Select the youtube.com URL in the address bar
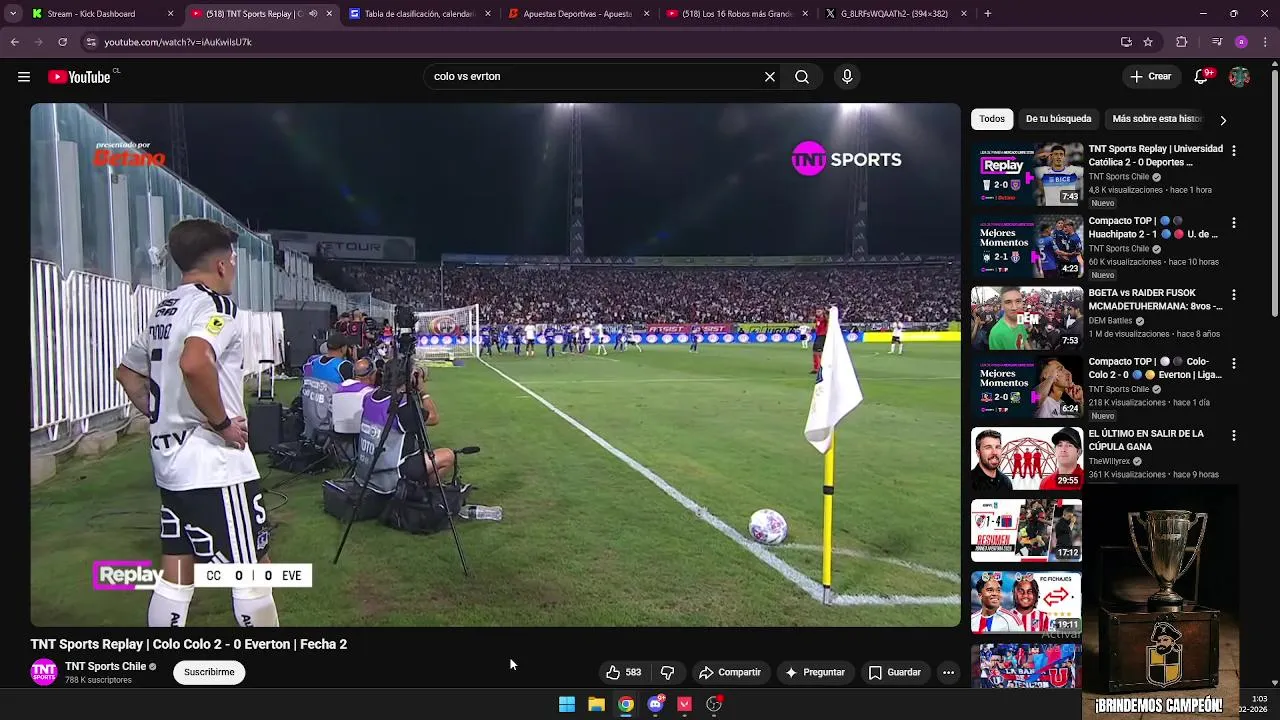This screenshot has height=720, width=1280. coord(178,42)
